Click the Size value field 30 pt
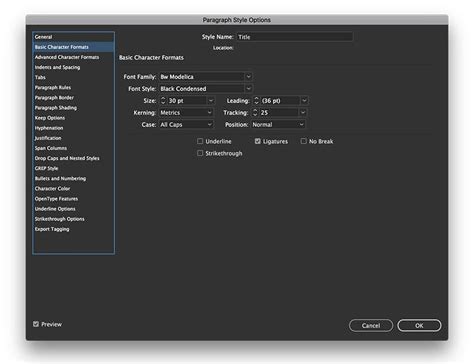This screenshot has height=364, width=474. 187,101
